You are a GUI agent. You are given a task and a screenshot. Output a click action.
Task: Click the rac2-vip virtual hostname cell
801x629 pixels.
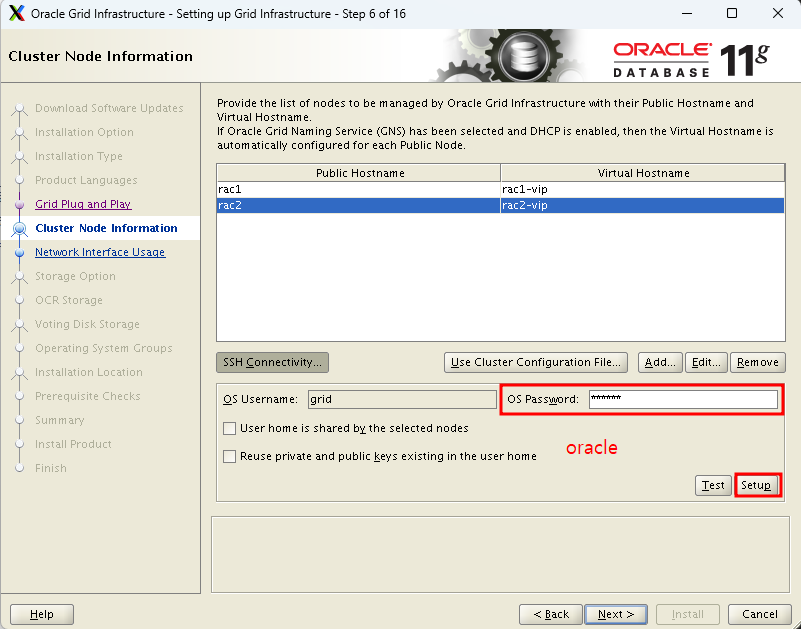[x=643, y=205]
